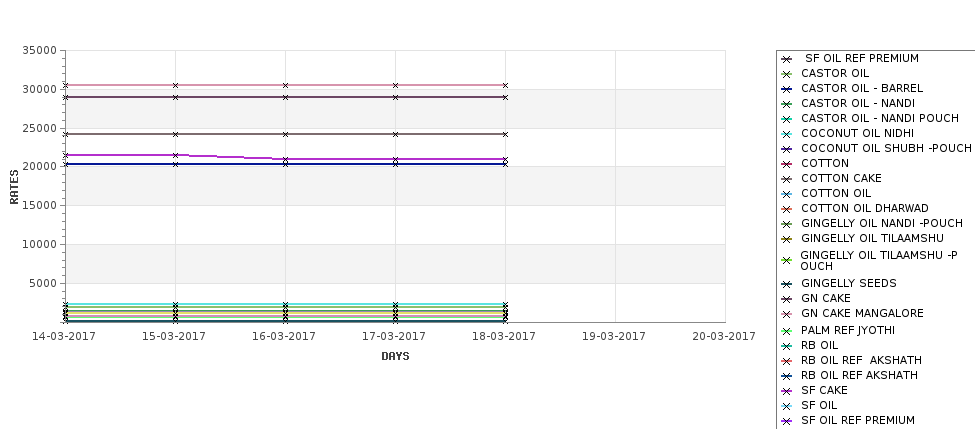Viewport: 975px width, 429px height.
Task: Click the COCONUT OIL SHUBH -POUCH legend label
Action: click(x=886, y=148)
